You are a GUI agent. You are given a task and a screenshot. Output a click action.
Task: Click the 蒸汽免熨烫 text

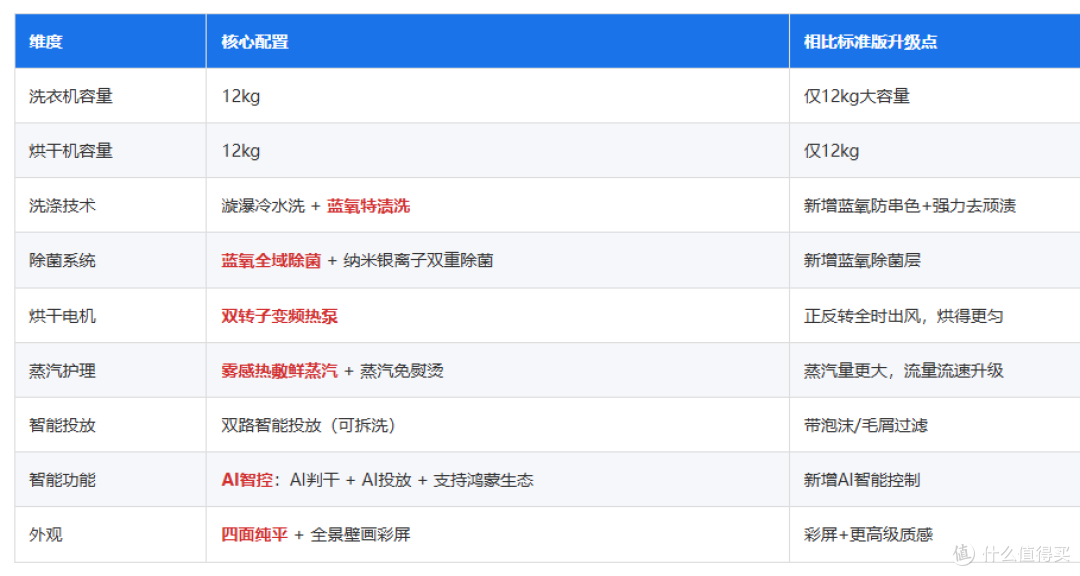click(x=402, y=371)
